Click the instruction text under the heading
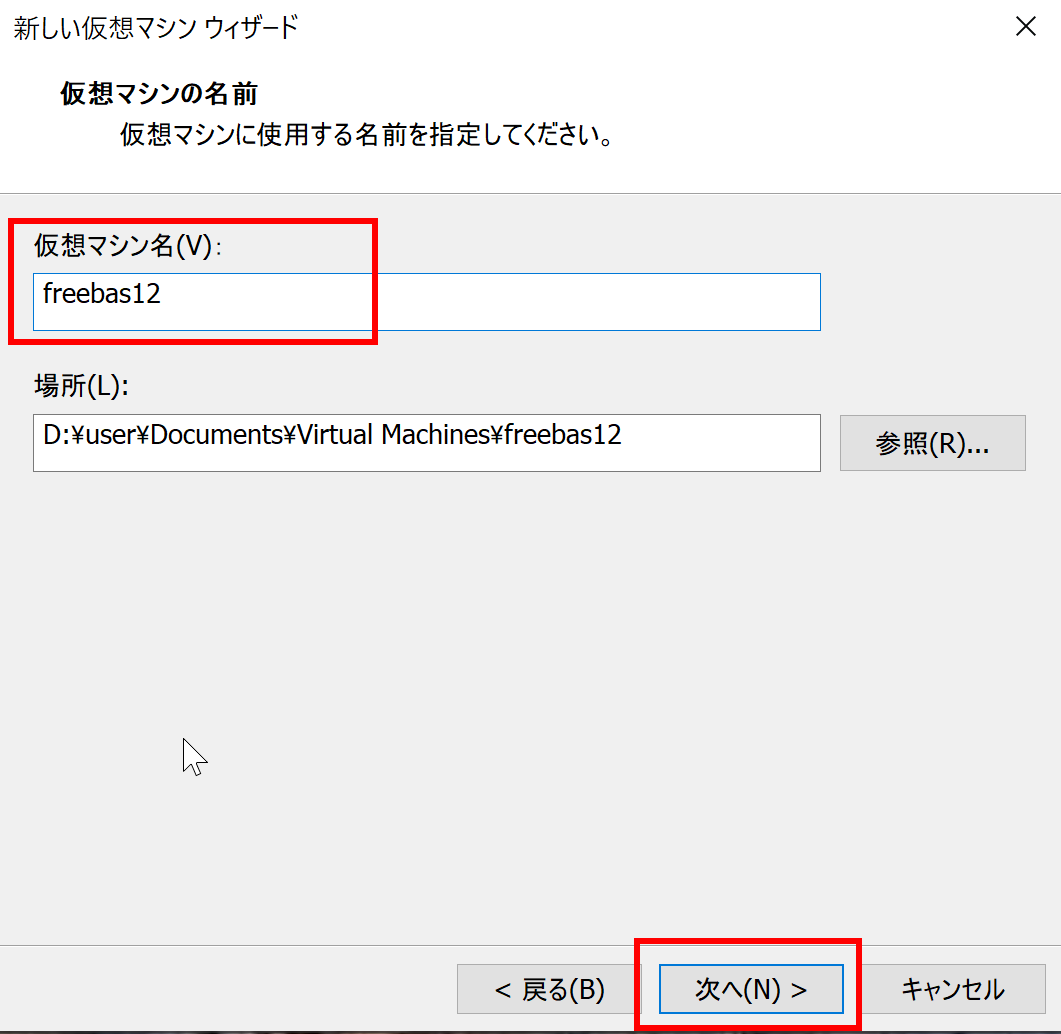The height and width of the screenshot is (1034, 1061). pyautogui.click(x=366, y=135)
